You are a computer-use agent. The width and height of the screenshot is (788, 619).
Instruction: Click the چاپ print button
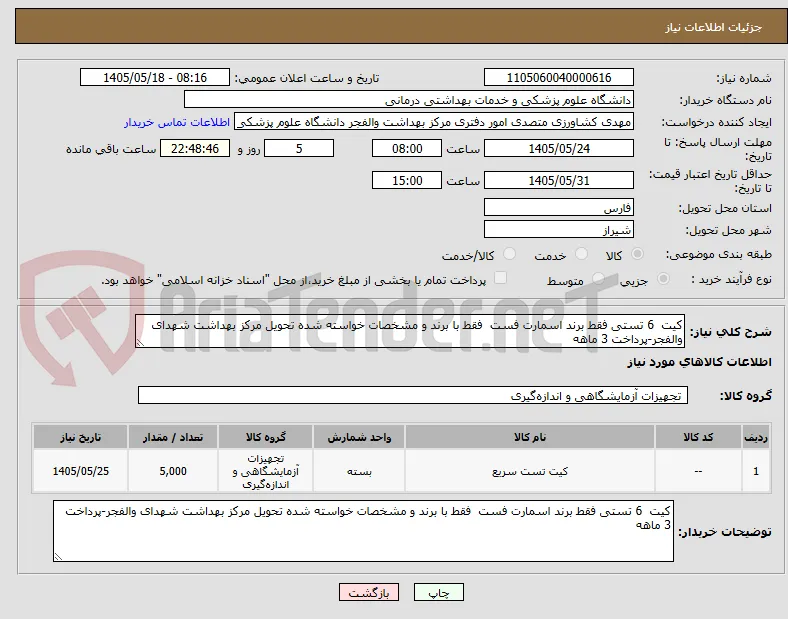[x=438, y=592]
